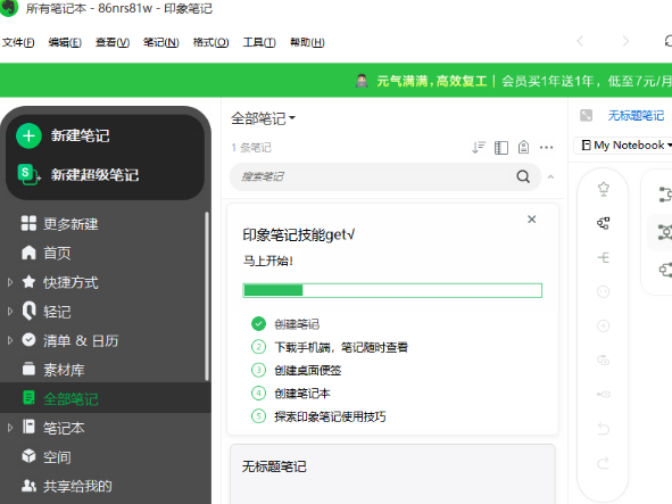Click the sort order icon

click(479, 147)
